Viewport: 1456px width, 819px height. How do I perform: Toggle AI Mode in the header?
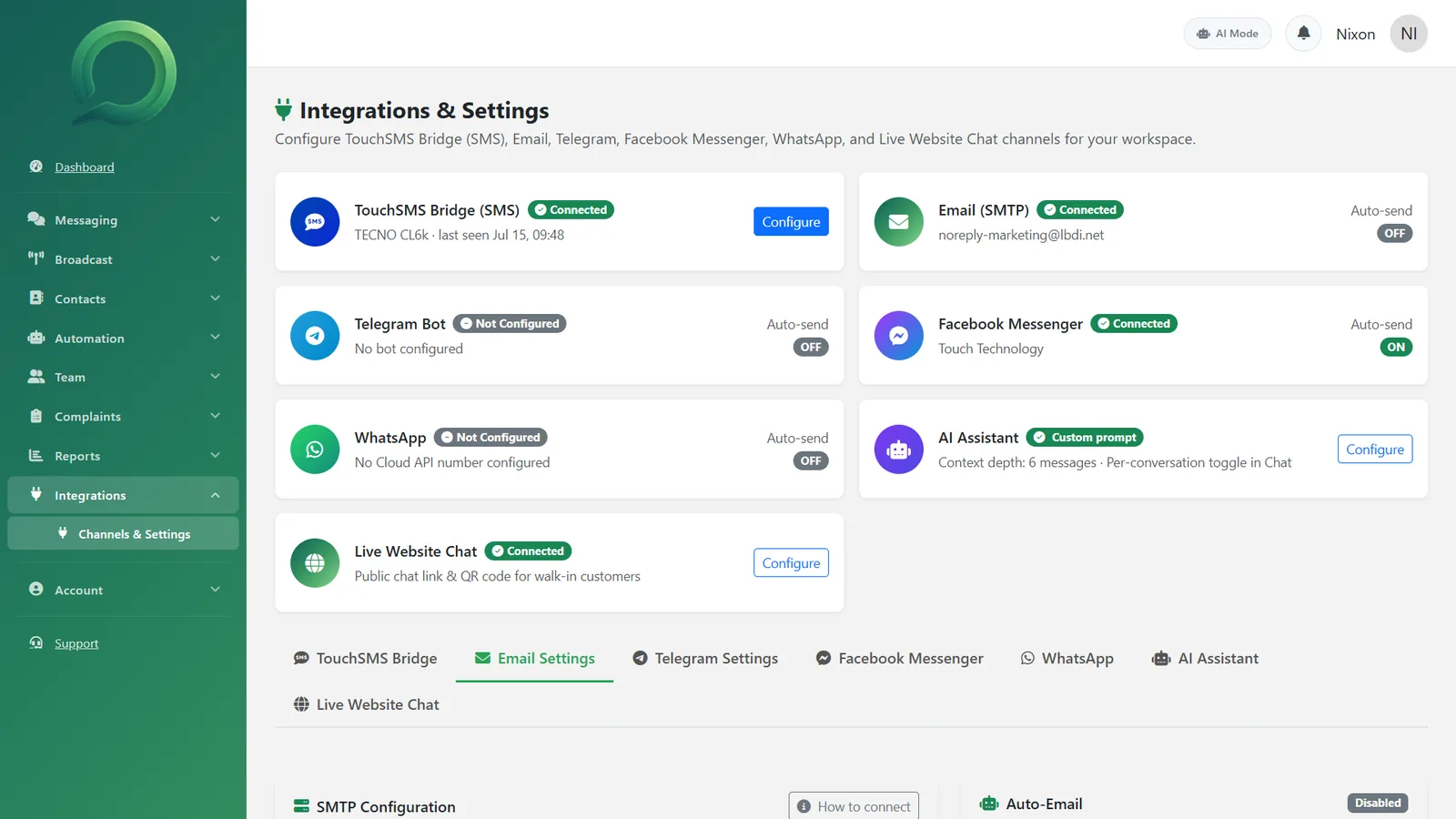(1228, 34)
